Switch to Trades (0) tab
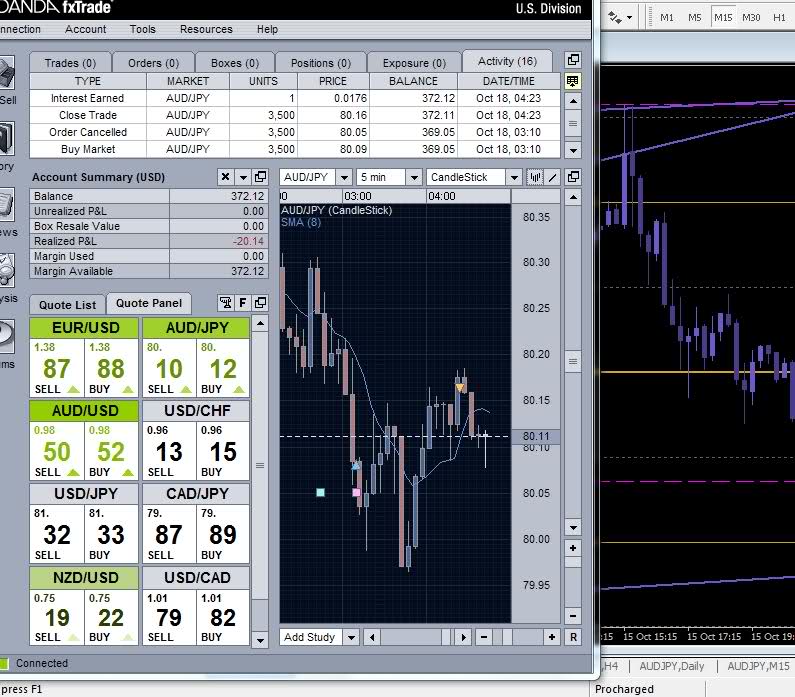This screenshot has height=697, width=795. 70,63
